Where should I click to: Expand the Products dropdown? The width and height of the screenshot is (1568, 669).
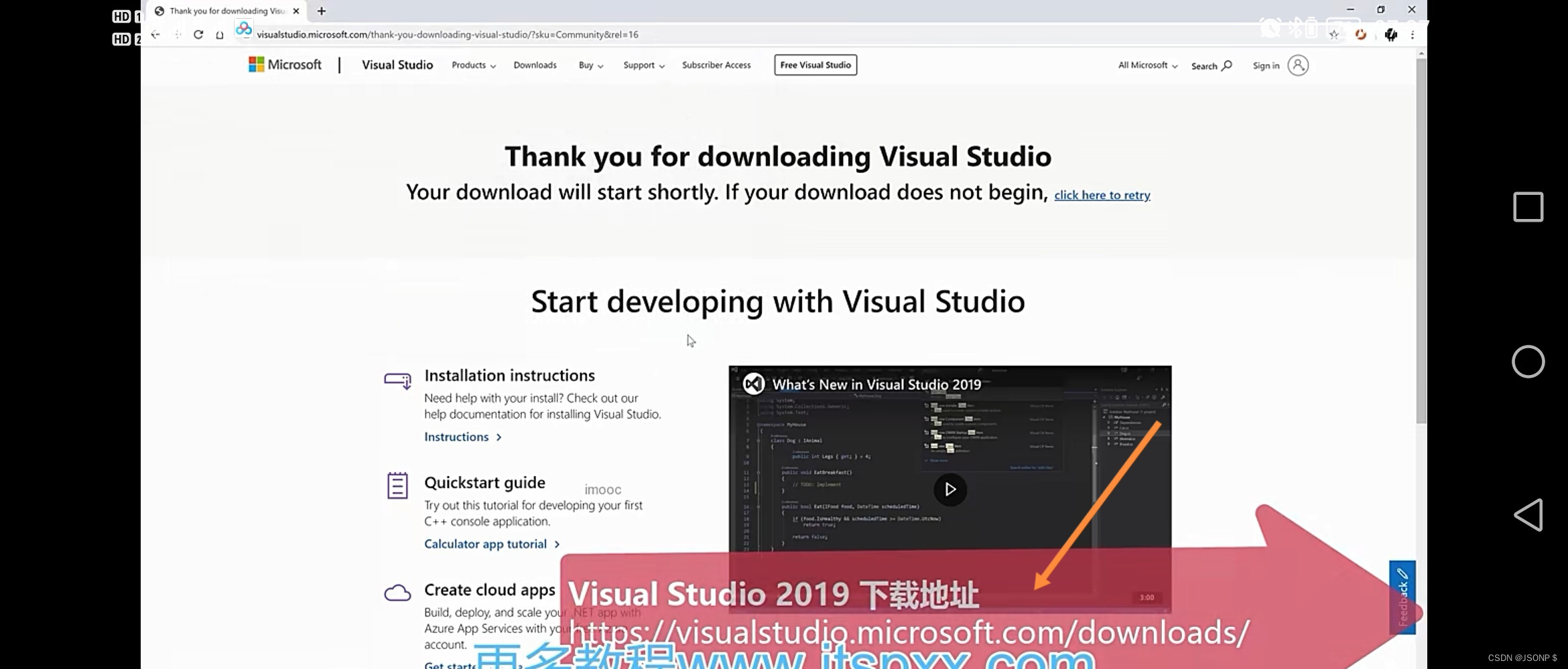tap(474, 65)
